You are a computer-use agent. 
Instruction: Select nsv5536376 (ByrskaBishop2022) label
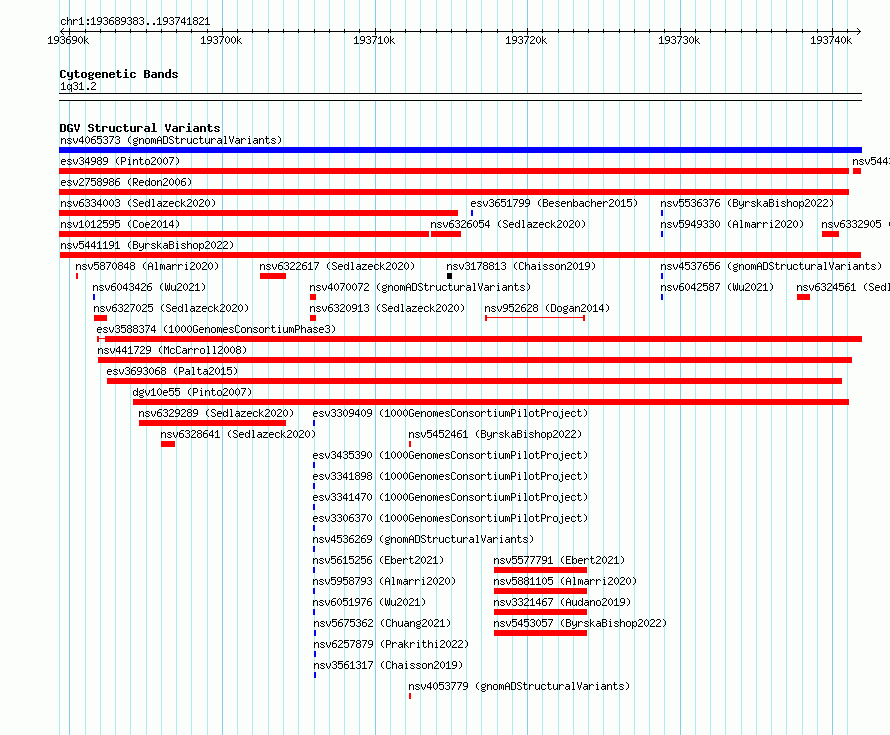[747, 203]
